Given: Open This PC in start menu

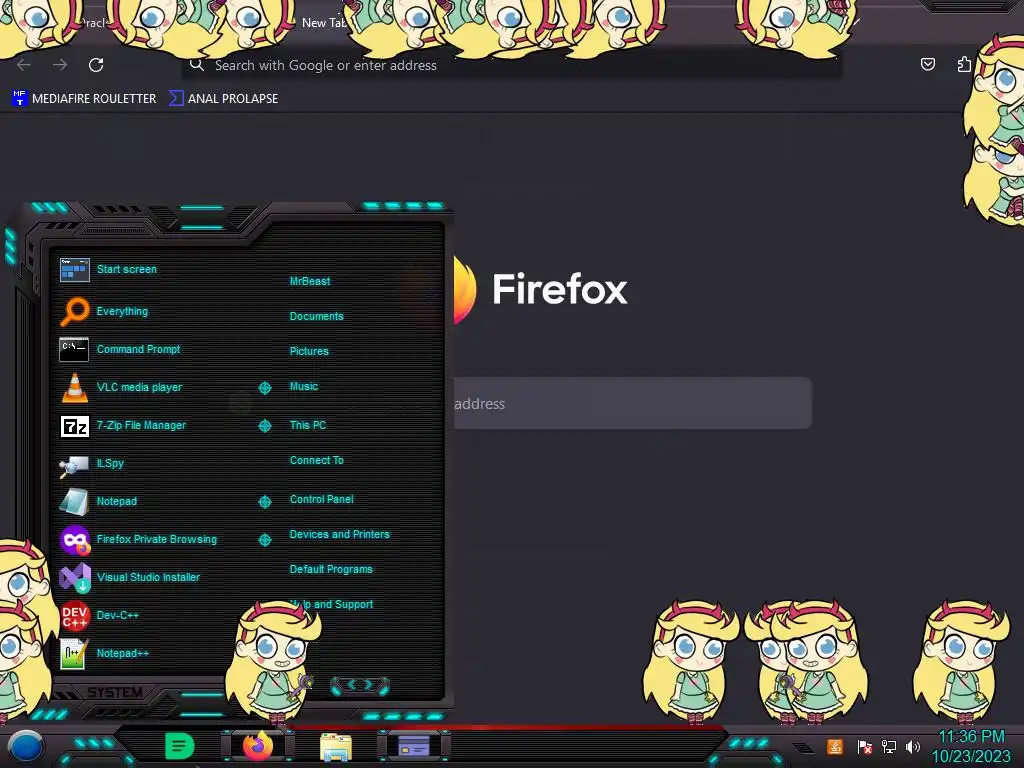Looking at the screenshot, I should [308, 425].
